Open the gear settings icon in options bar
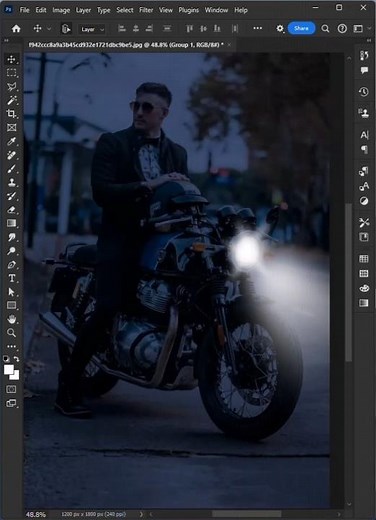Image resolution: width=376 pixels, height=520 pixels. [x=280, y=29]
